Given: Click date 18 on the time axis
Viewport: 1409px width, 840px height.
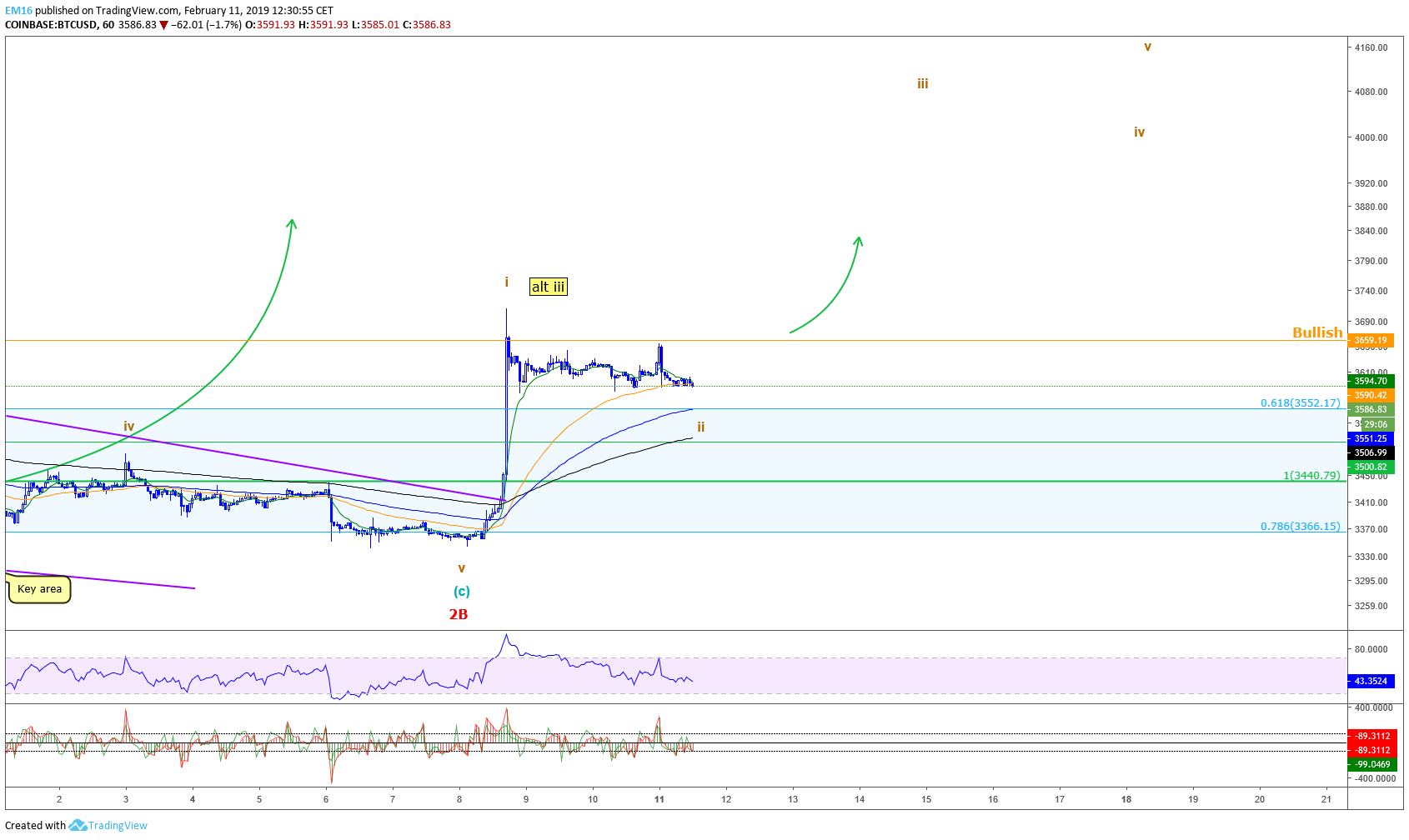Looking at the screenshot, I should coord(1126,799).
